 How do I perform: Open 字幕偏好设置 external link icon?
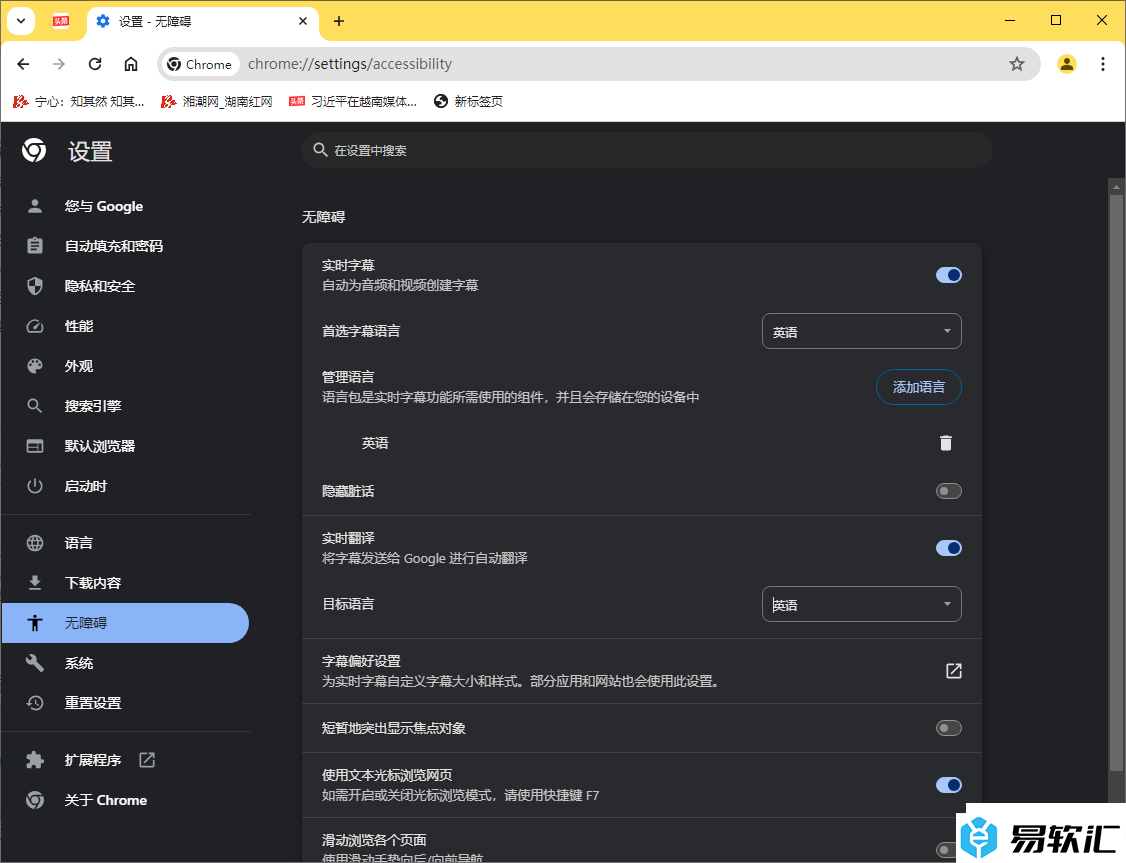[x=954, y=671]
